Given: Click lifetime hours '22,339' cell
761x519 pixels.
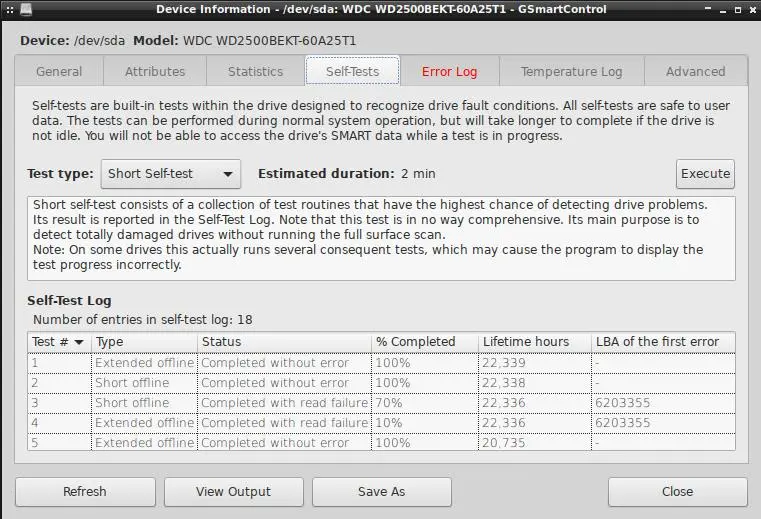Looking at the screenshot, I should pos(535,363).
